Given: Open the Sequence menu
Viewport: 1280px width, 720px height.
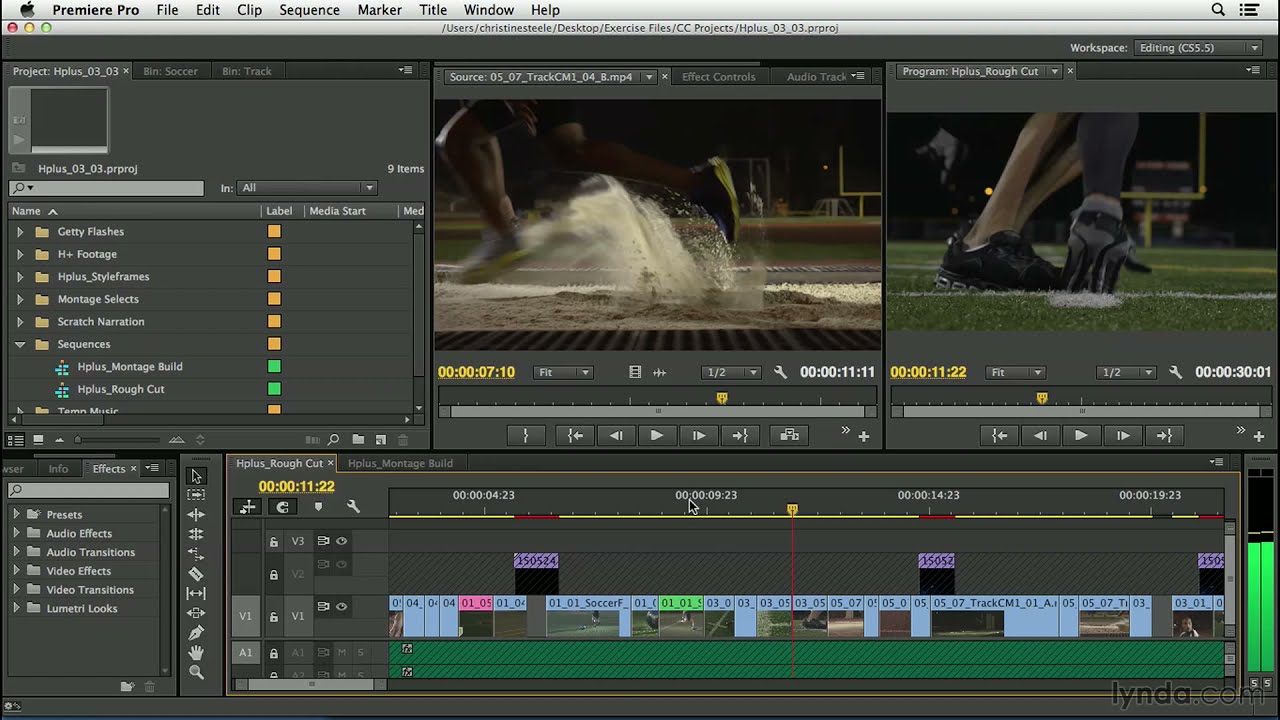Looking at the screenshot, I should click(x=309, y=10).
